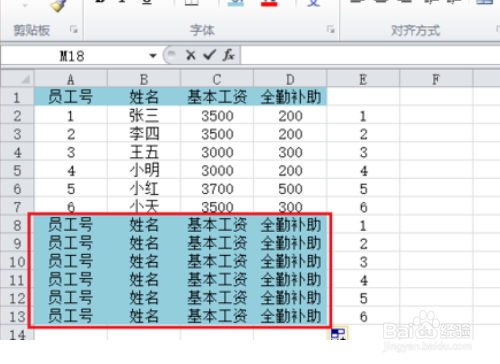The height and width of the screenshot is (364, 500).
Task: Click cell E7 containing 6
Action: (x=363, y=207)
